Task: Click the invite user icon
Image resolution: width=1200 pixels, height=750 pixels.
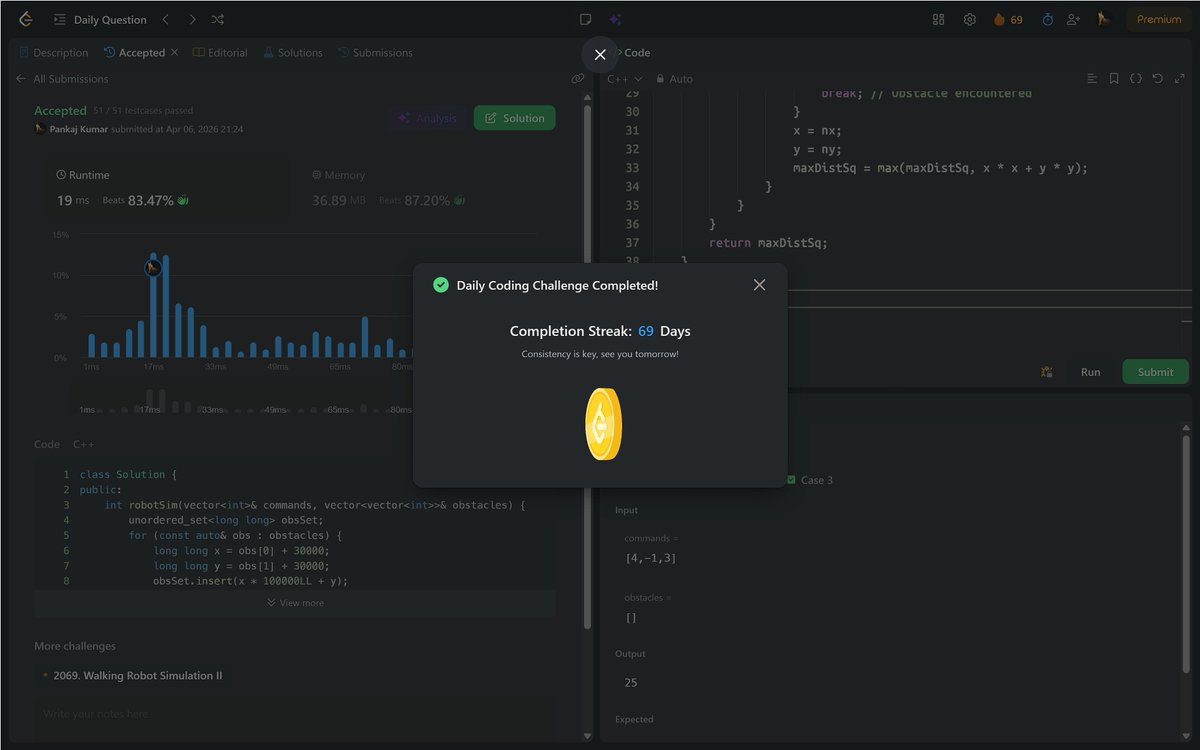Action: click(1074, 19)
